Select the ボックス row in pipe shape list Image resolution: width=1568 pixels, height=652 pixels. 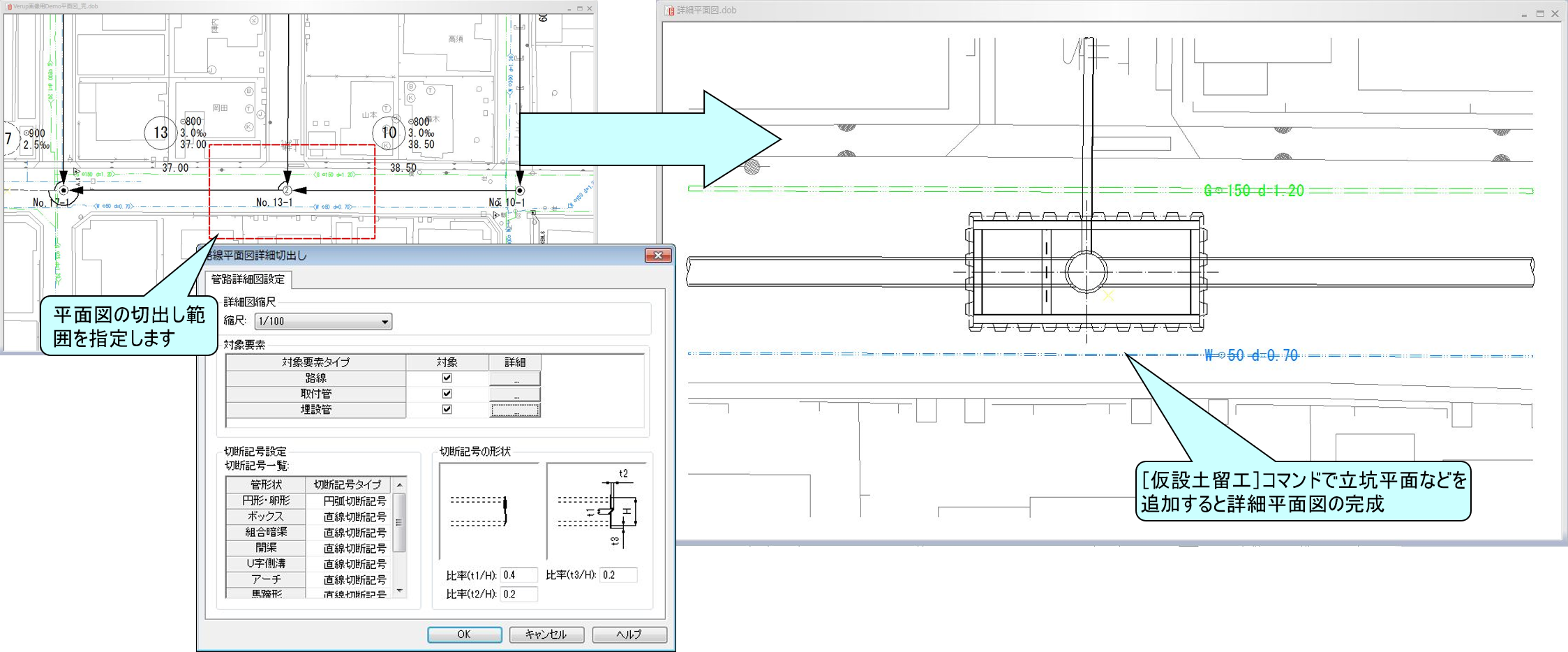(x=266, y=517)
